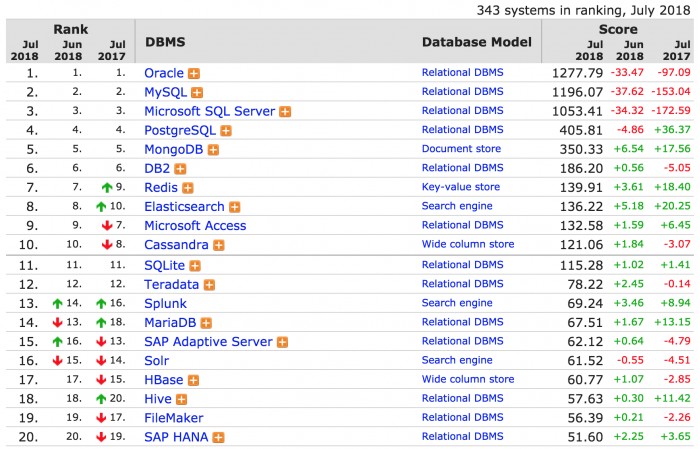
Task: Click the plus icon next to PostgreSQL
Action: pos(226,131)
